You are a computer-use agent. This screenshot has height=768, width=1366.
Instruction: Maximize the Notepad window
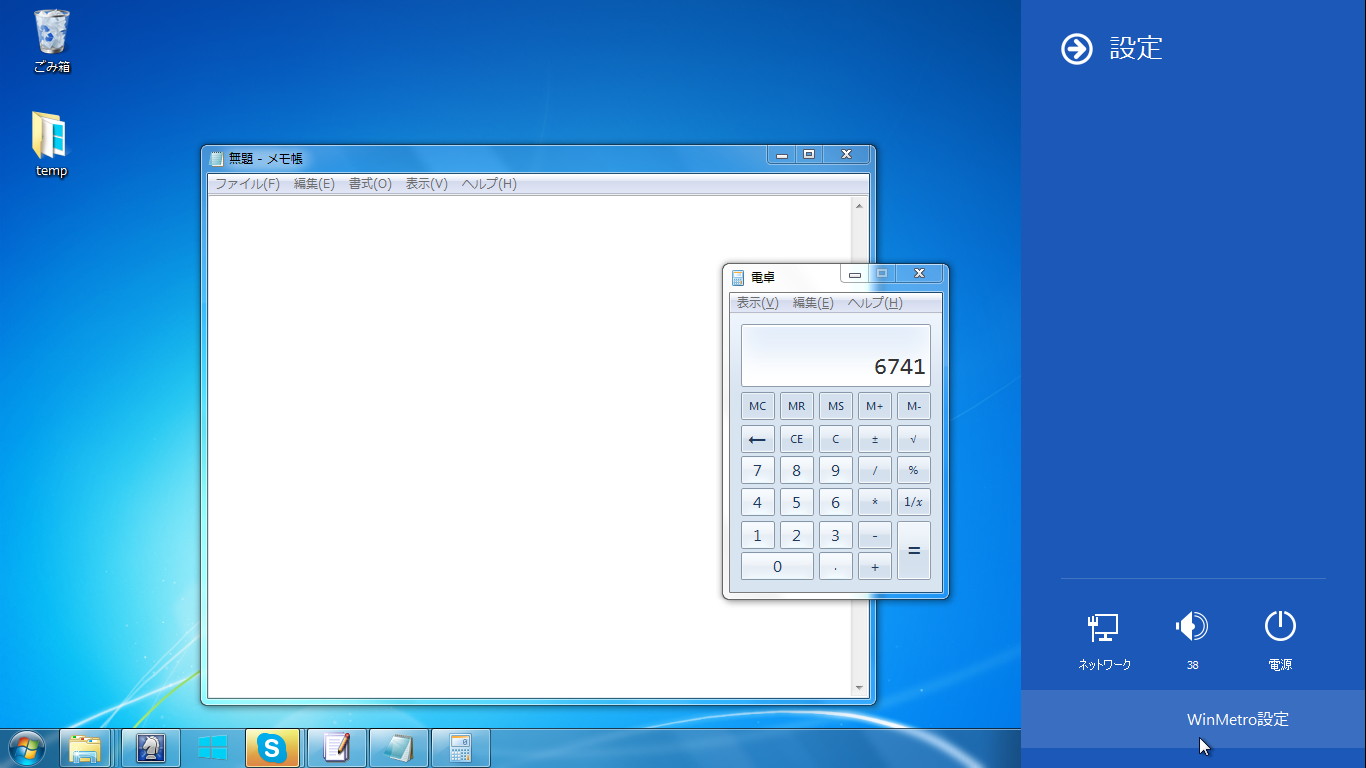click(x=809, y=154)
